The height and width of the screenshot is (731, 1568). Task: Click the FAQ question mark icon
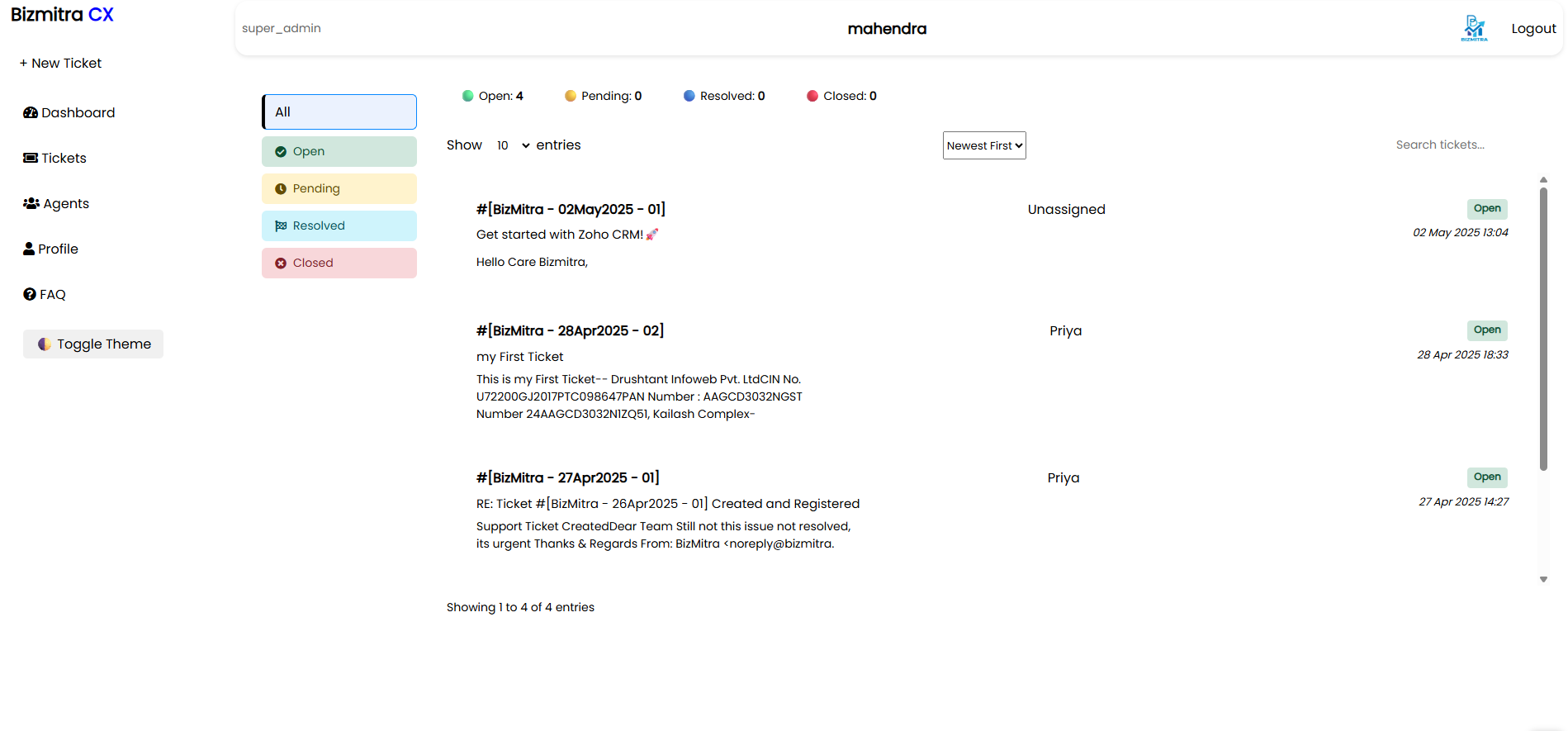(x=30, y=295)
